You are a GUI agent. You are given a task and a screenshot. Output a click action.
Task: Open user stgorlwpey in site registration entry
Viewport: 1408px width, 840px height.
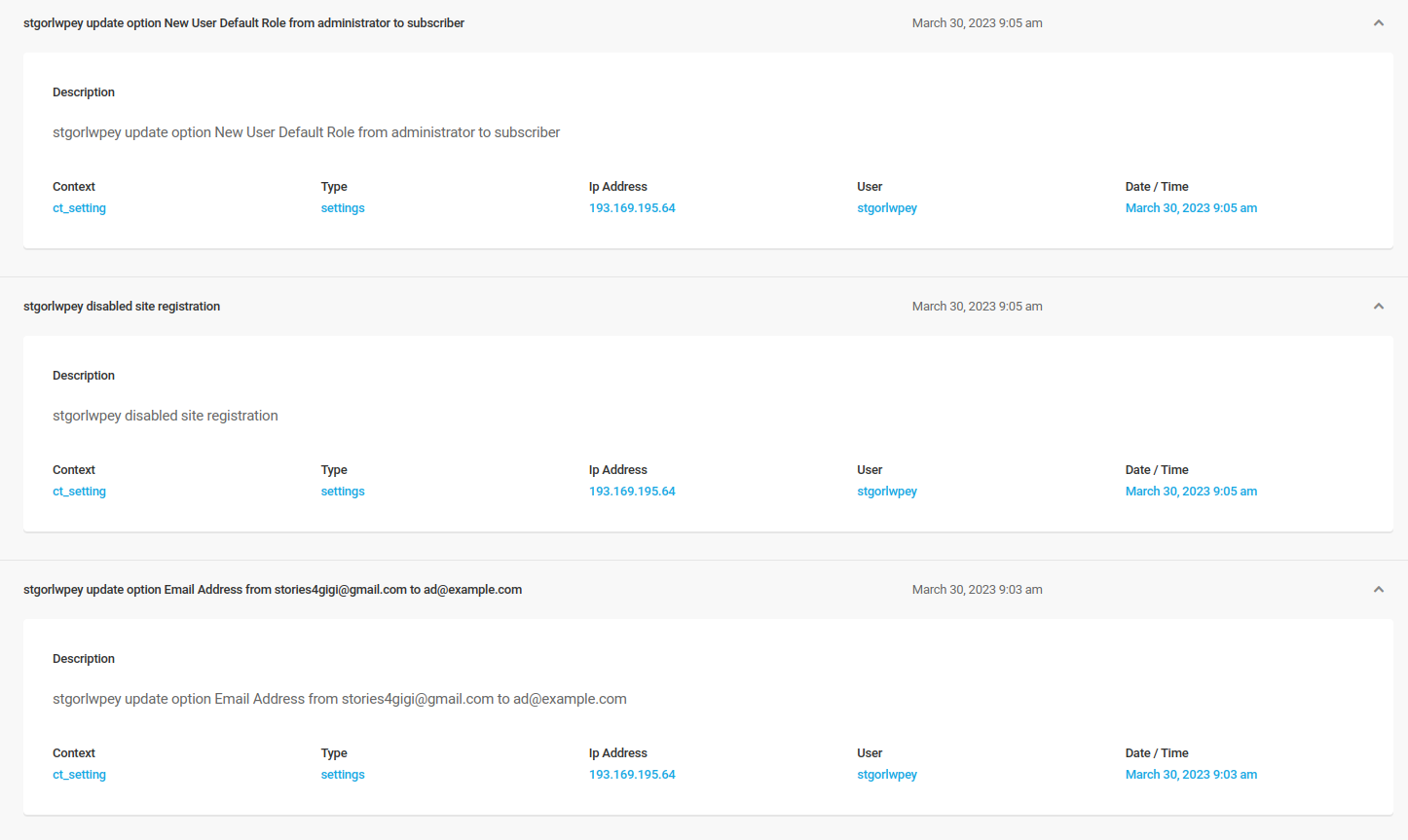[x=886, y=492]
